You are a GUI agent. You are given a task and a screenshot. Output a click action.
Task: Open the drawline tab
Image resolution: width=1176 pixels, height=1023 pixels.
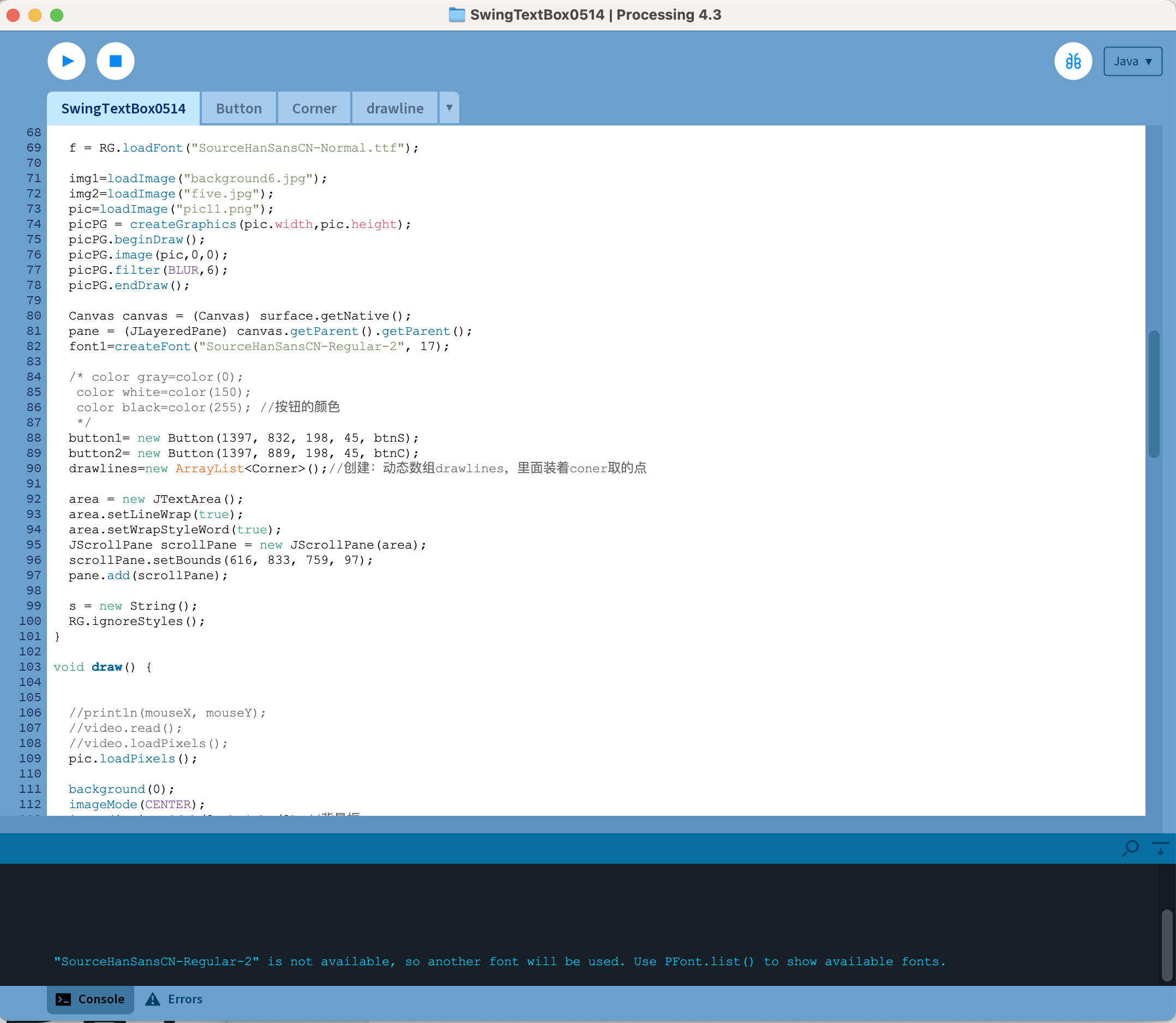pos(395,109)
